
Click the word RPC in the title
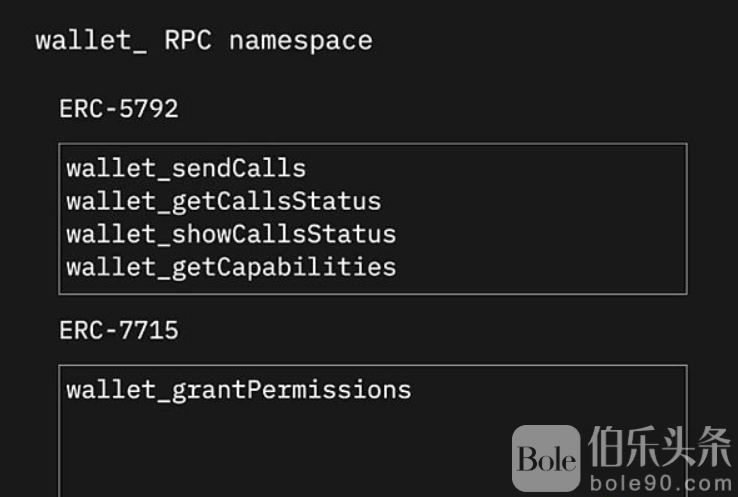click(x=188, y=40)
